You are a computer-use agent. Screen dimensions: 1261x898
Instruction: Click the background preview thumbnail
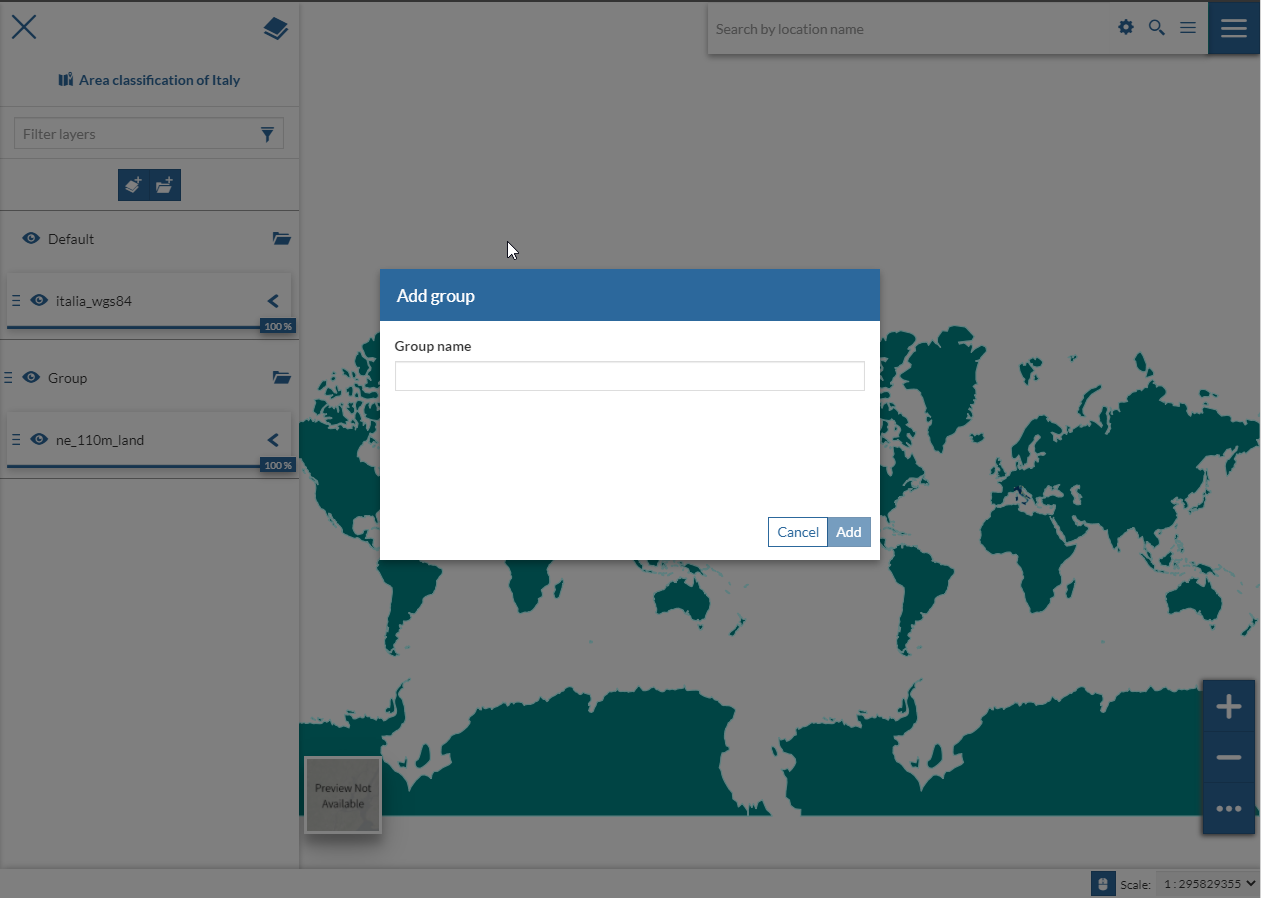343,795
